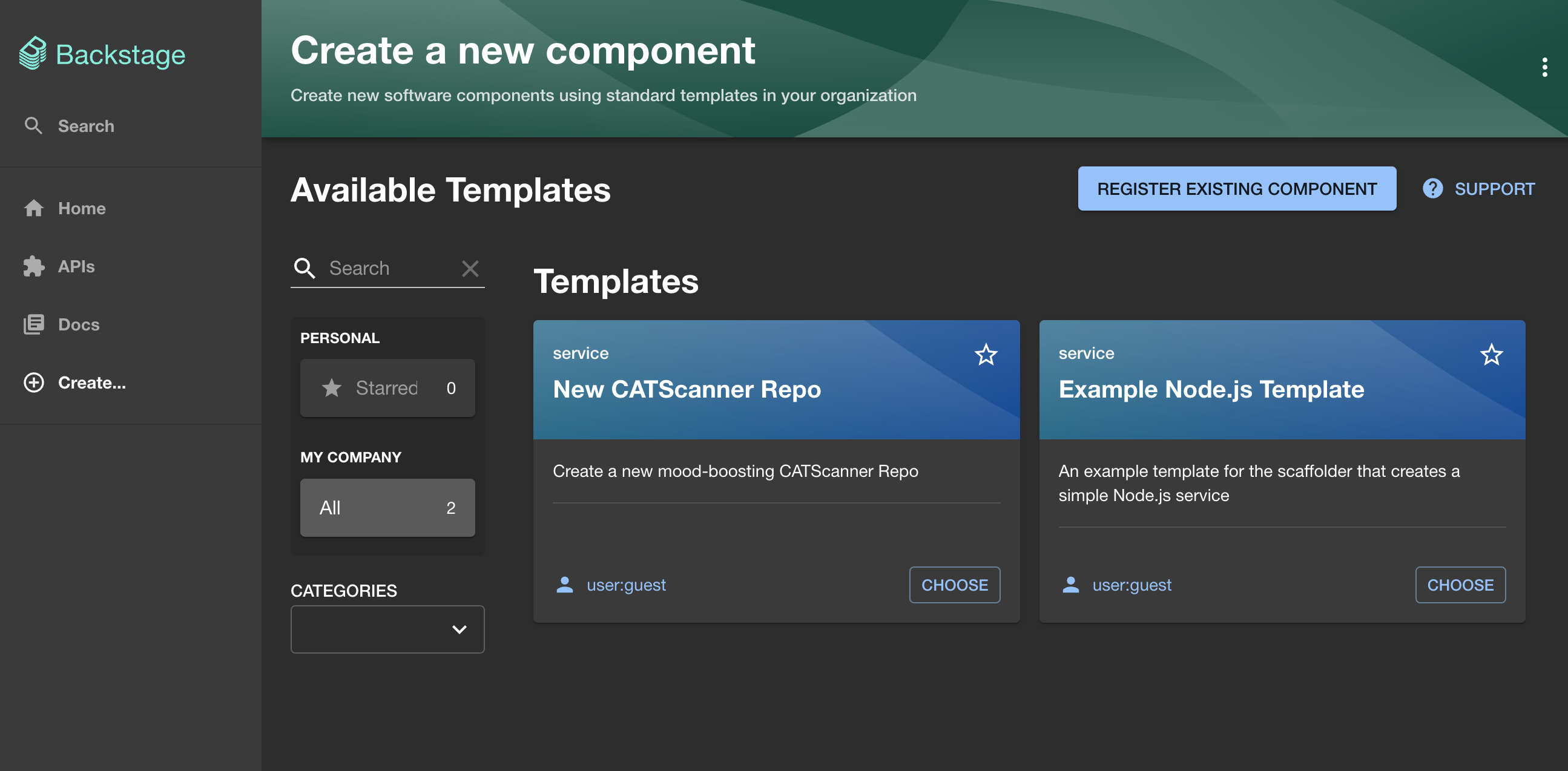This screenshot has height=771, width=1568.
Task: Choose the New CATScanner Repo template
Action: (954, 585)
